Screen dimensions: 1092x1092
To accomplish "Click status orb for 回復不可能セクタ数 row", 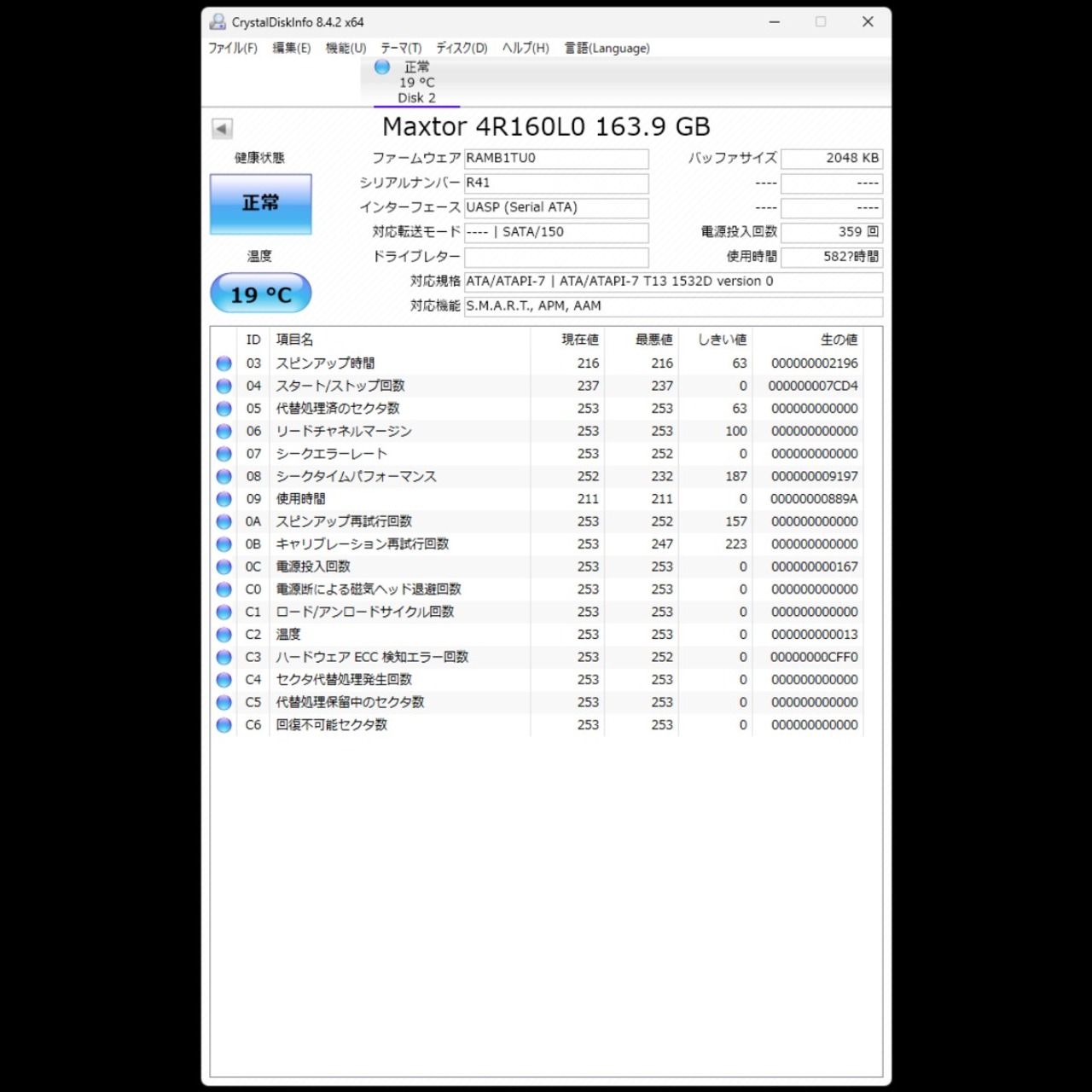I will [x=224, y=725].
